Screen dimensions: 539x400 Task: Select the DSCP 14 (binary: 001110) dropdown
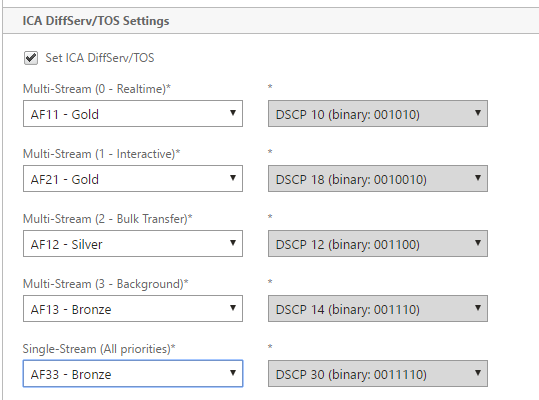[378, 309]
